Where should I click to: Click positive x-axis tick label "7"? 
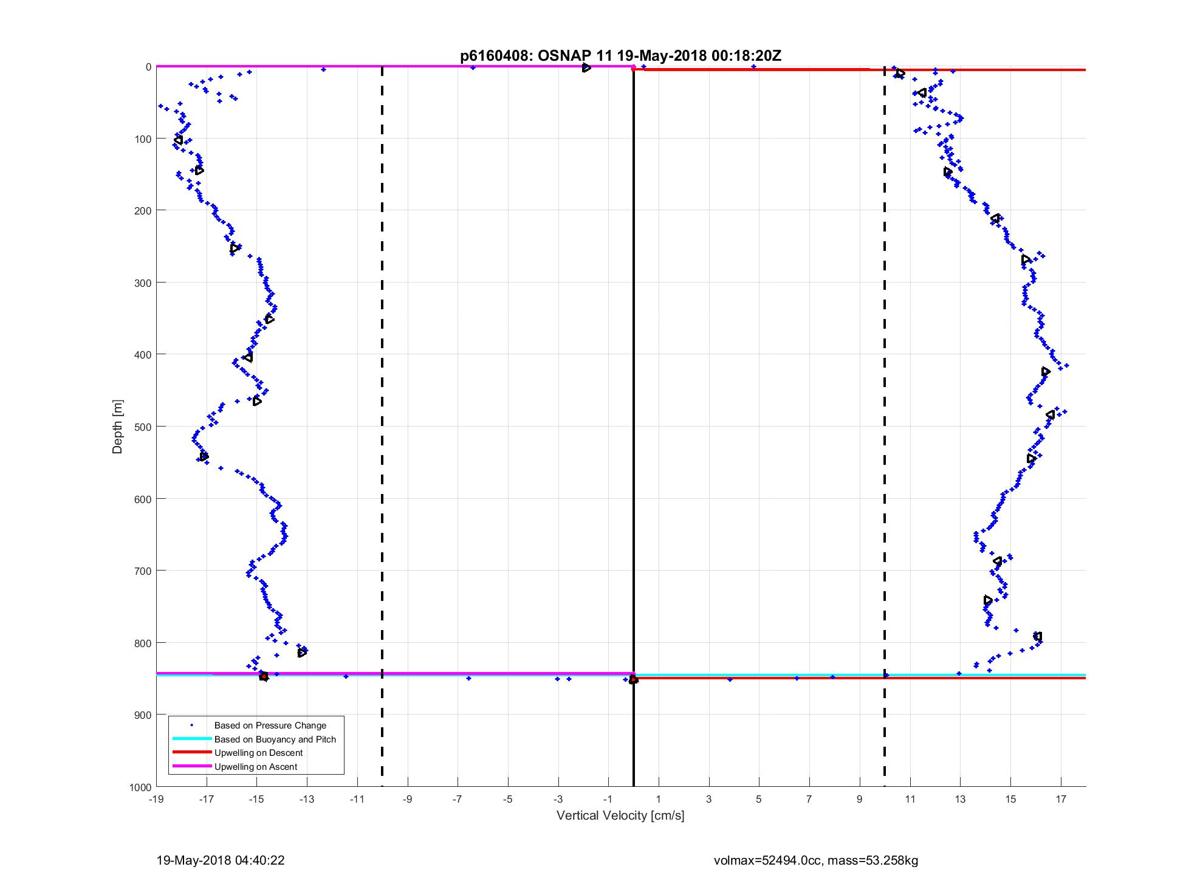pos(809,799)
